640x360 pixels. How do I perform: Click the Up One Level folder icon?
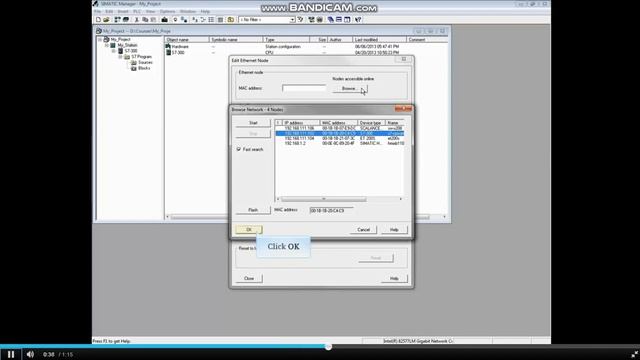(x=231, y=20)
